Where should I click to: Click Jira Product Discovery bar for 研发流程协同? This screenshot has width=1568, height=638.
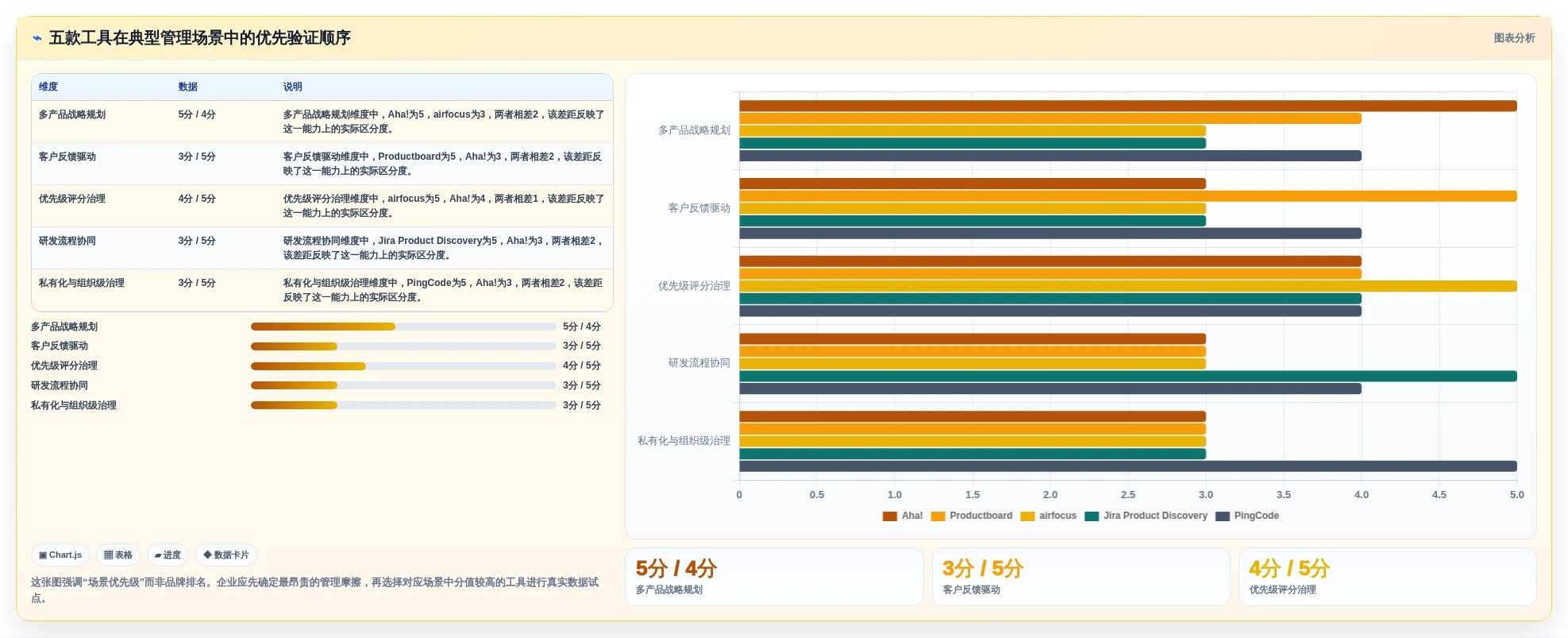tap(1128, 377)
